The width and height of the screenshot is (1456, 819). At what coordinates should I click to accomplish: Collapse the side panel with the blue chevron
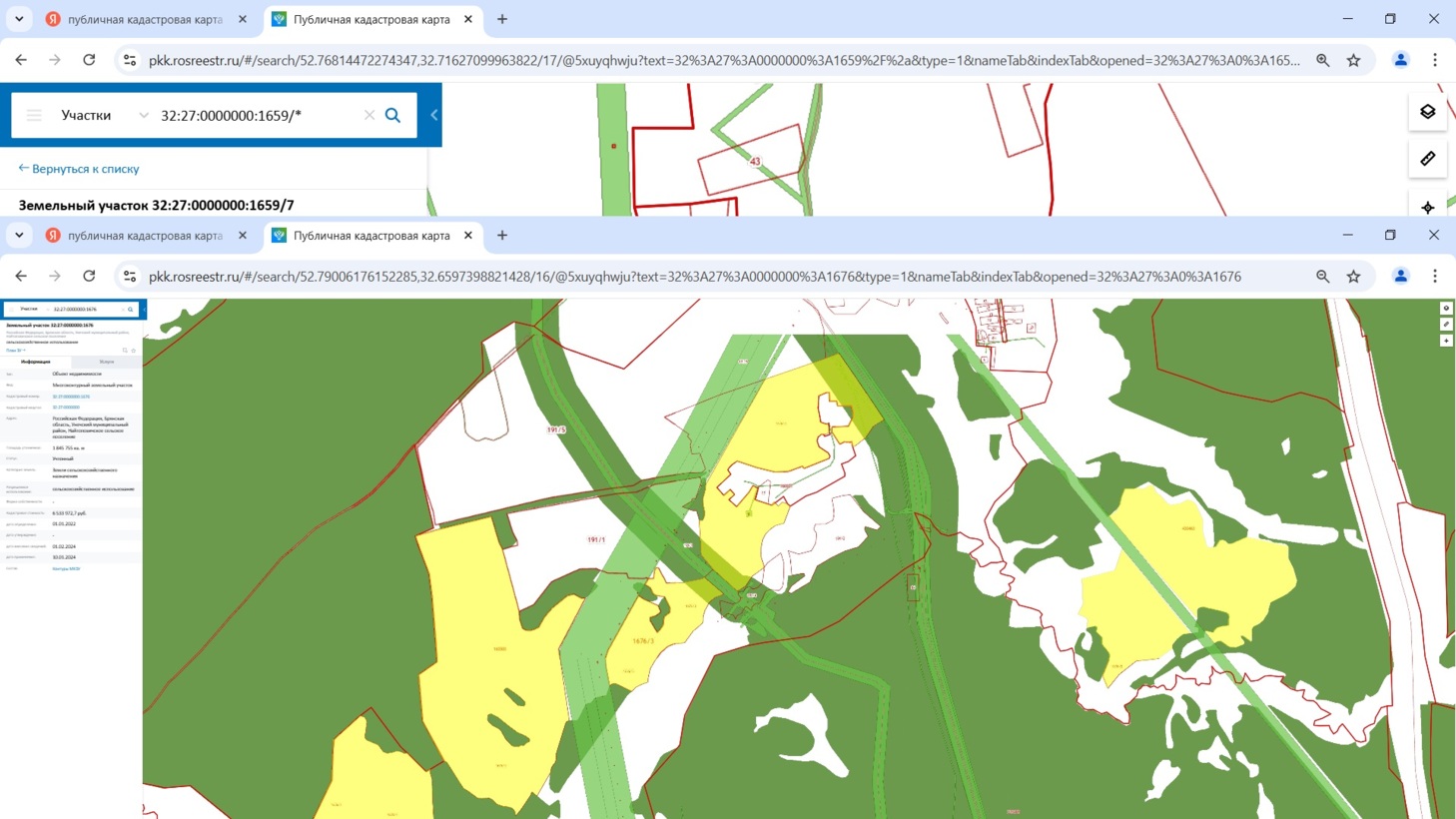433,115
